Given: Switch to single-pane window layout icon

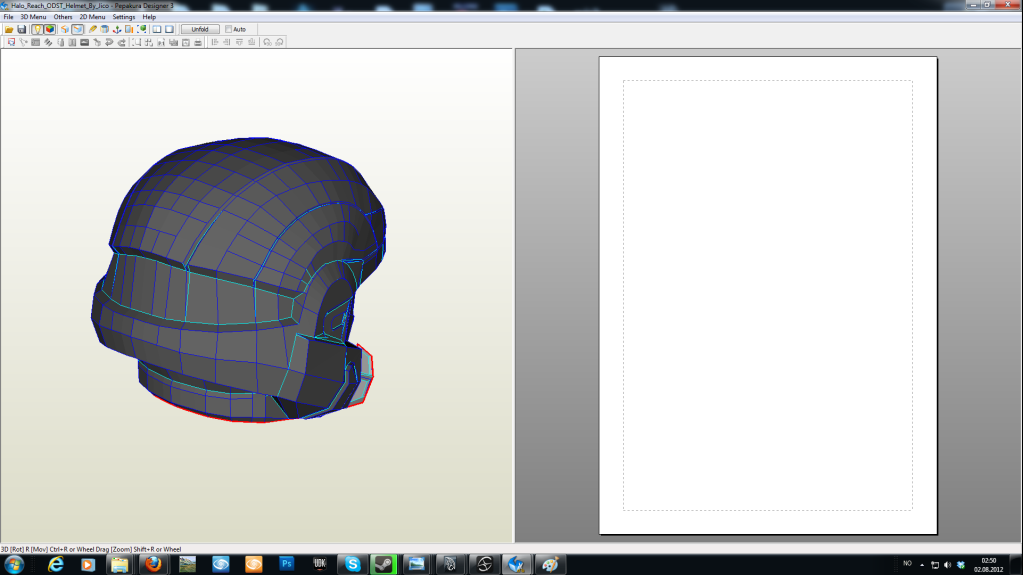Looking at the screenshot, I should (169, 29).
